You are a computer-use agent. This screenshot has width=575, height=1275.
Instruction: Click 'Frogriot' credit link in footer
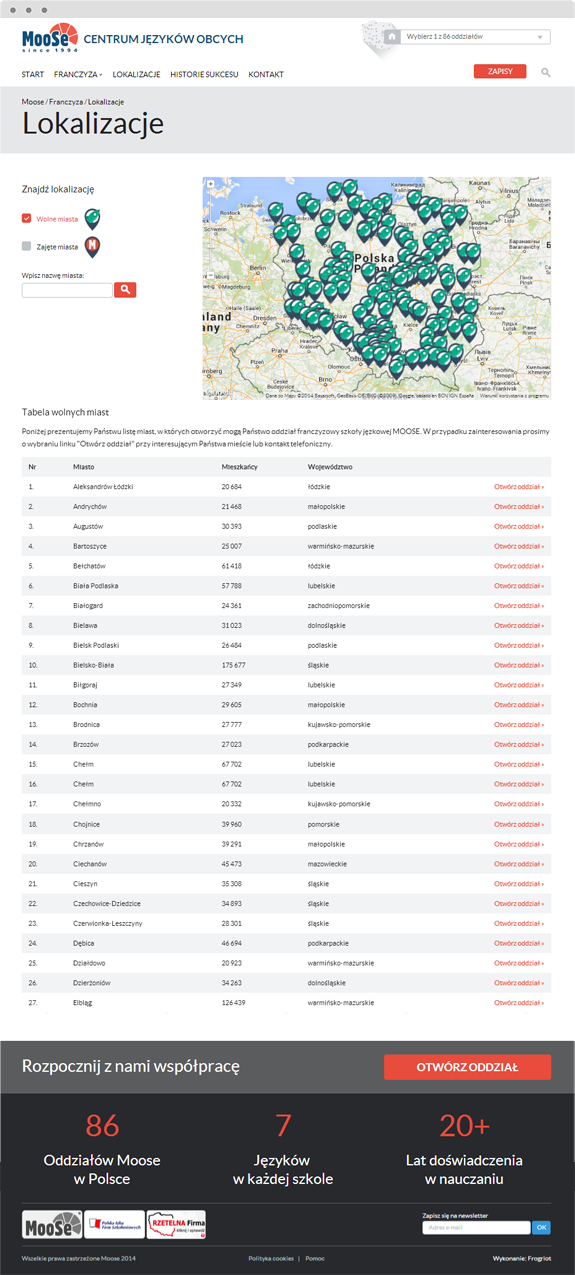point(539,1258)
